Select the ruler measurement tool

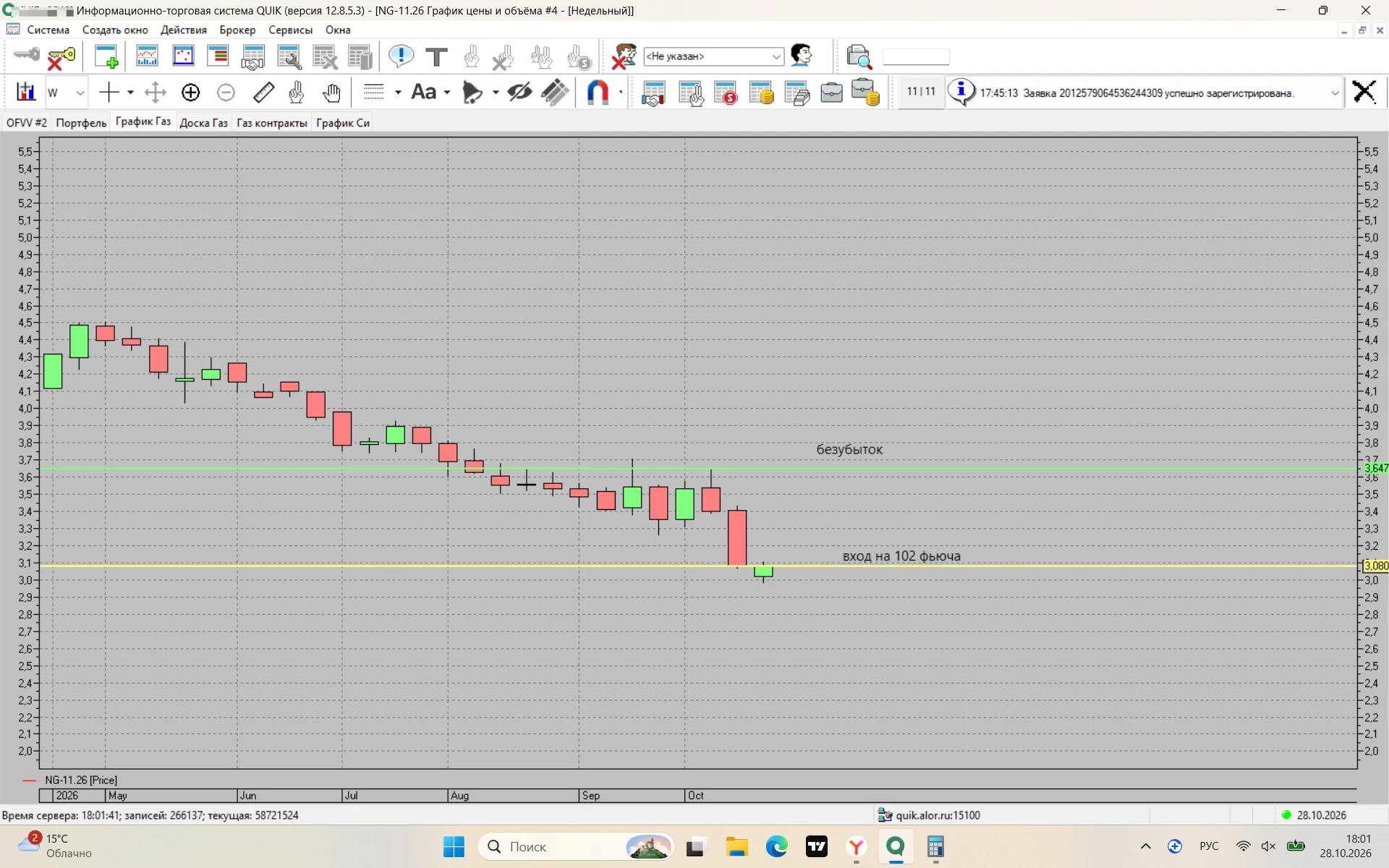(x=263, y=93)
